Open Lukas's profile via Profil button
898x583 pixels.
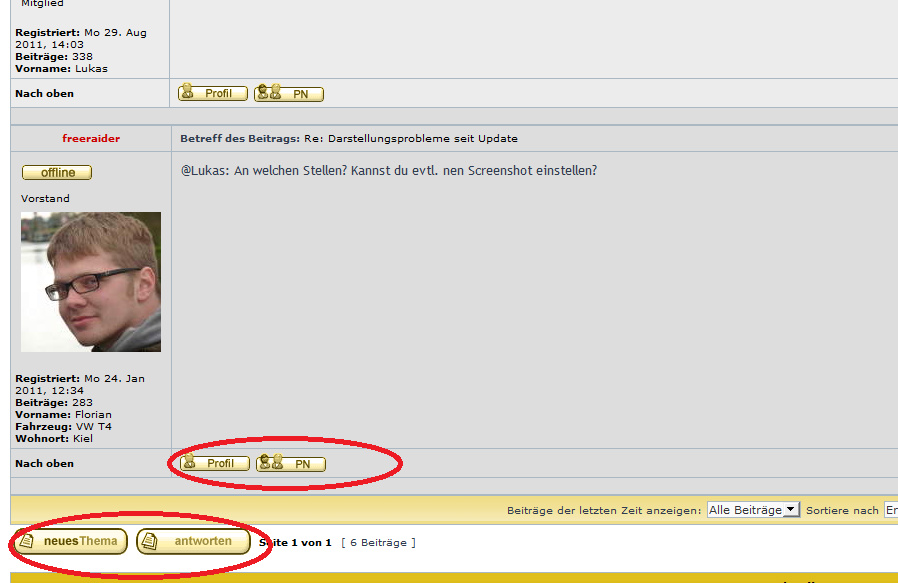(212, 93)
